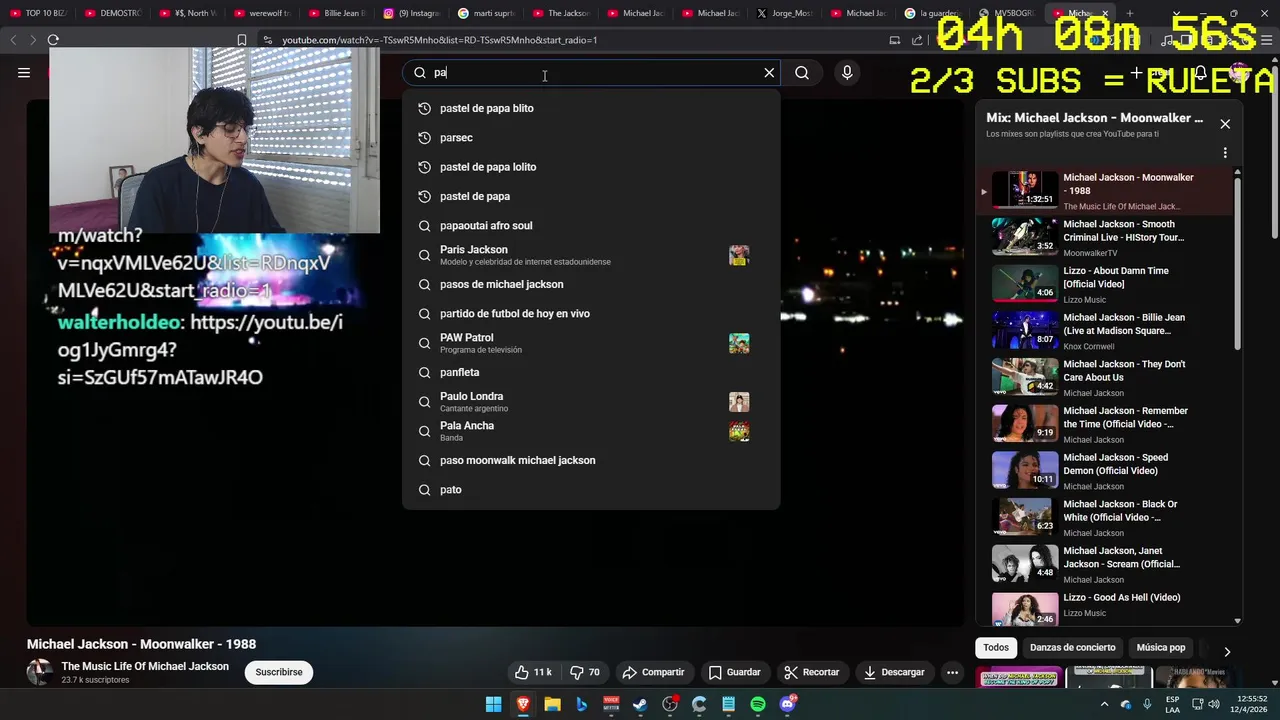Save the video with the Guardar button
1280x720 pixels.
point(735,672)
